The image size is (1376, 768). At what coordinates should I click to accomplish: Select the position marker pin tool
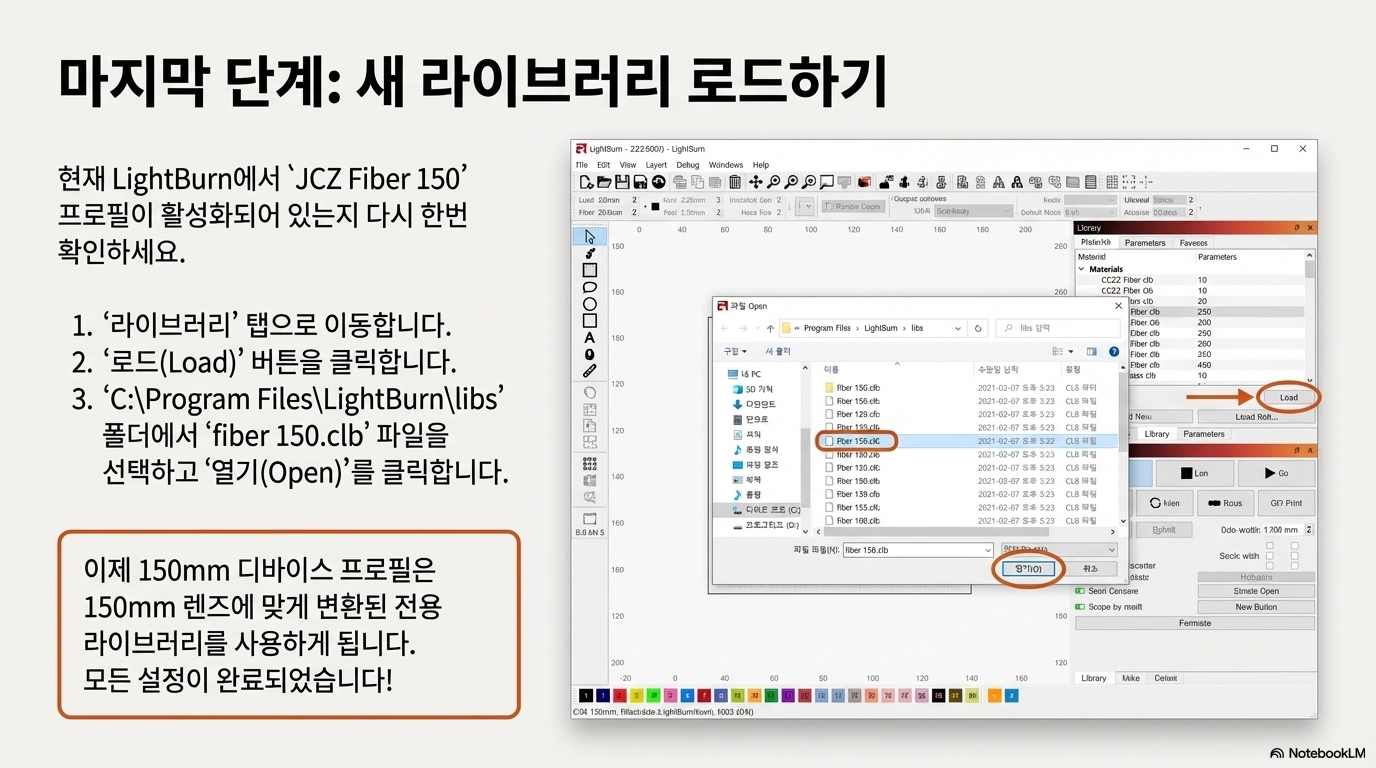click(589, 354)
